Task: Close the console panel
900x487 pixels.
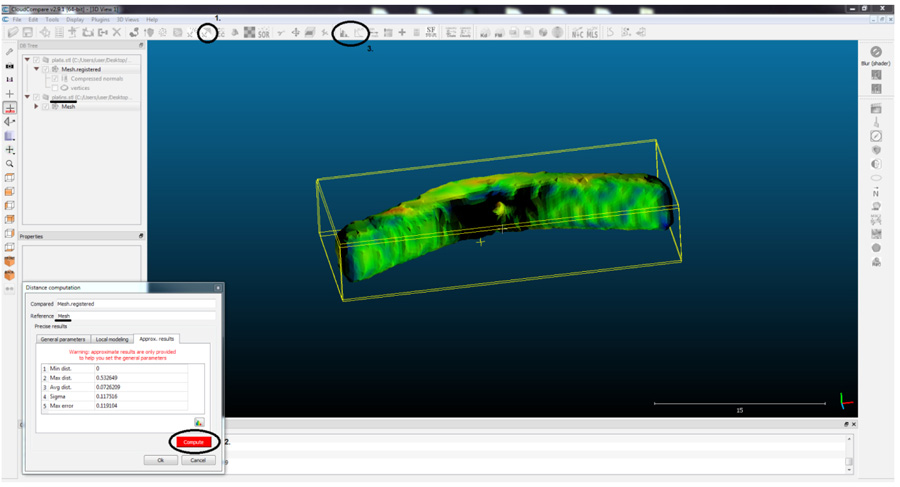Action: pyautogui.click(x=854, y=424)
